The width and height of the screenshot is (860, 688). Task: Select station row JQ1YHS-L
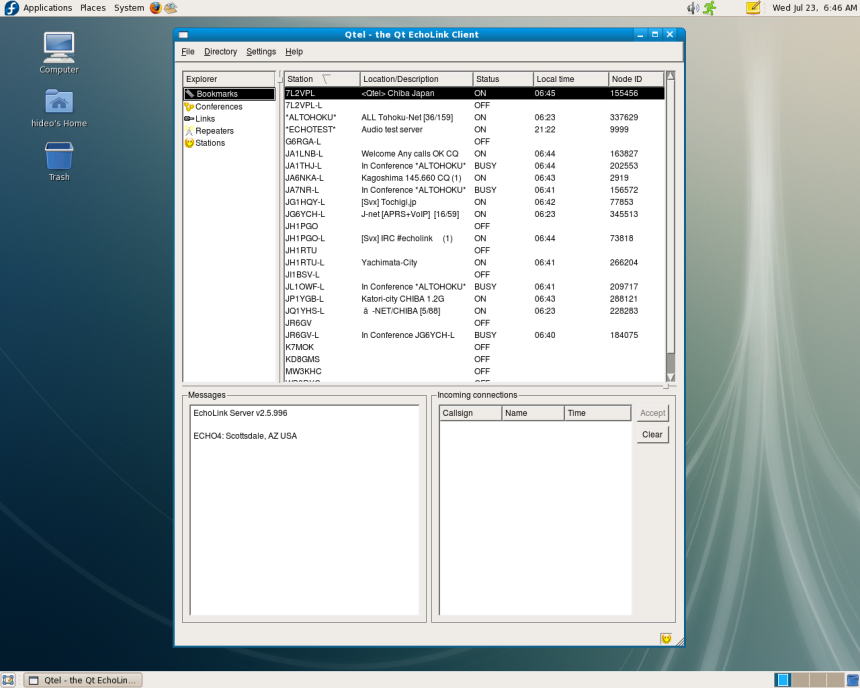[474, 311]
